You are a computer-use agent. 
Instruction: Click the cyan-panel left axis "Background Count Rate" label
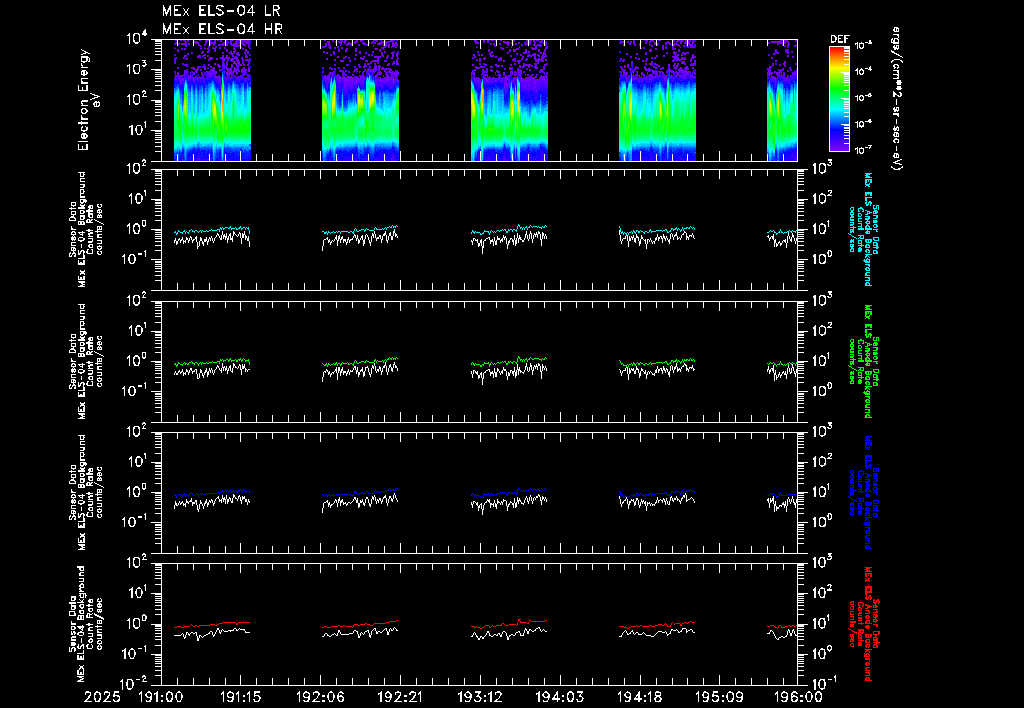coord(86,230)
